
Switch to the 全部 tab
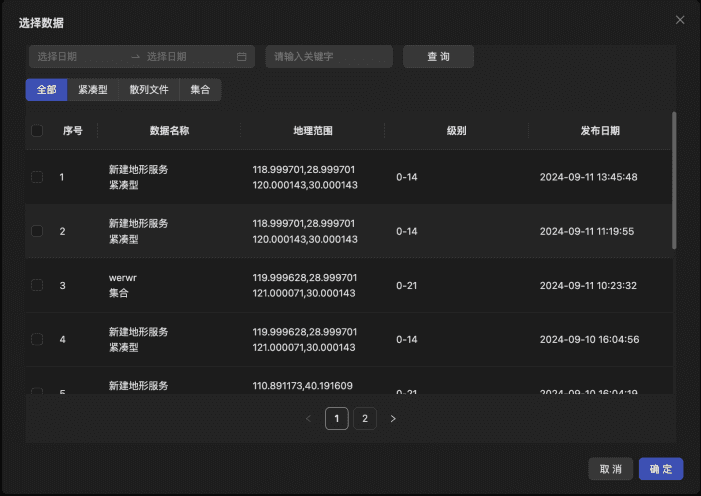(x=46, y=90)
